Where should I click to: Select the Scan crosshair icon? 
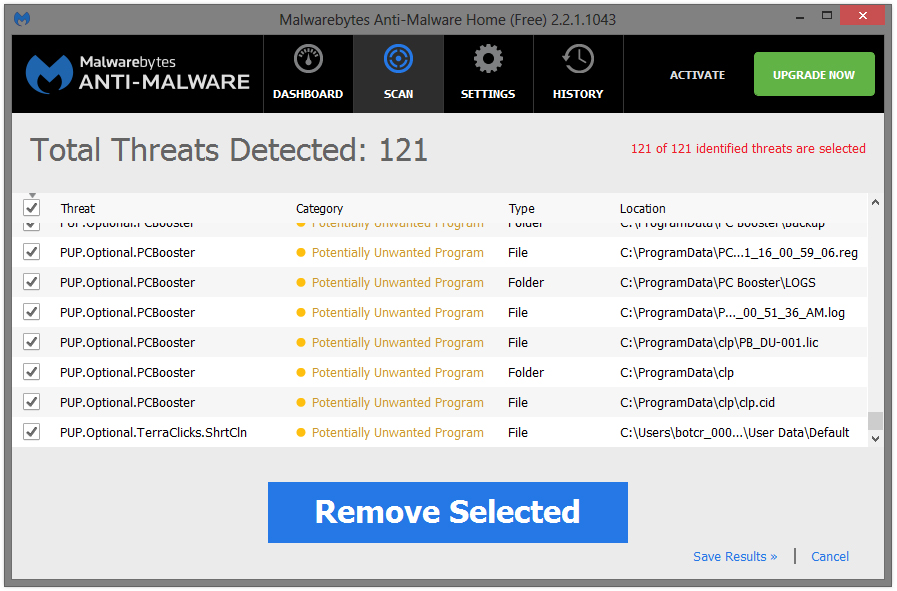(x=398, y=59)
